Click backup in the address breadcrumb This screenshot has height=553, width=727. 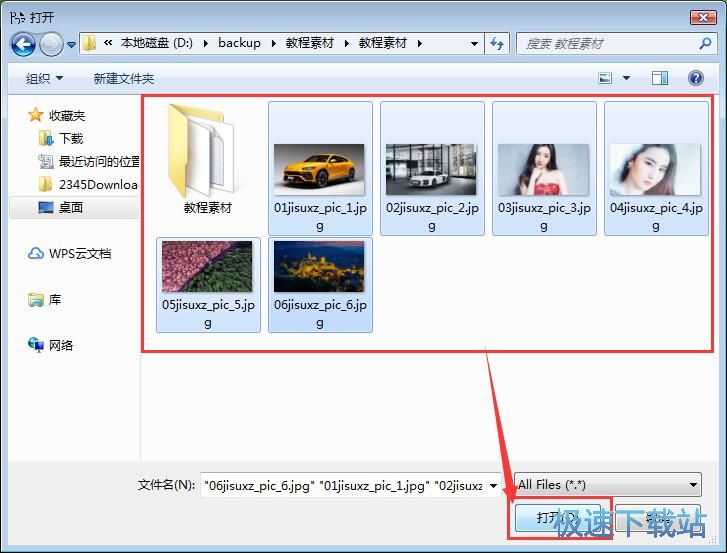pyautogui.click(x=239, y=43)
